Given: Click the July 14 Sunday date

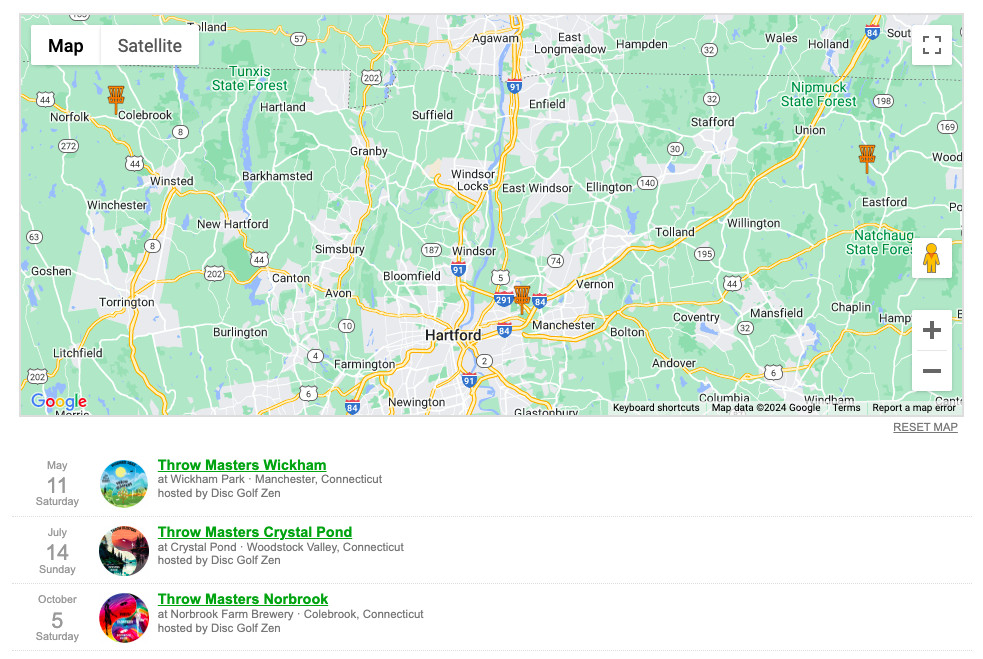Looking at the screenshot, I should point(57,551).
